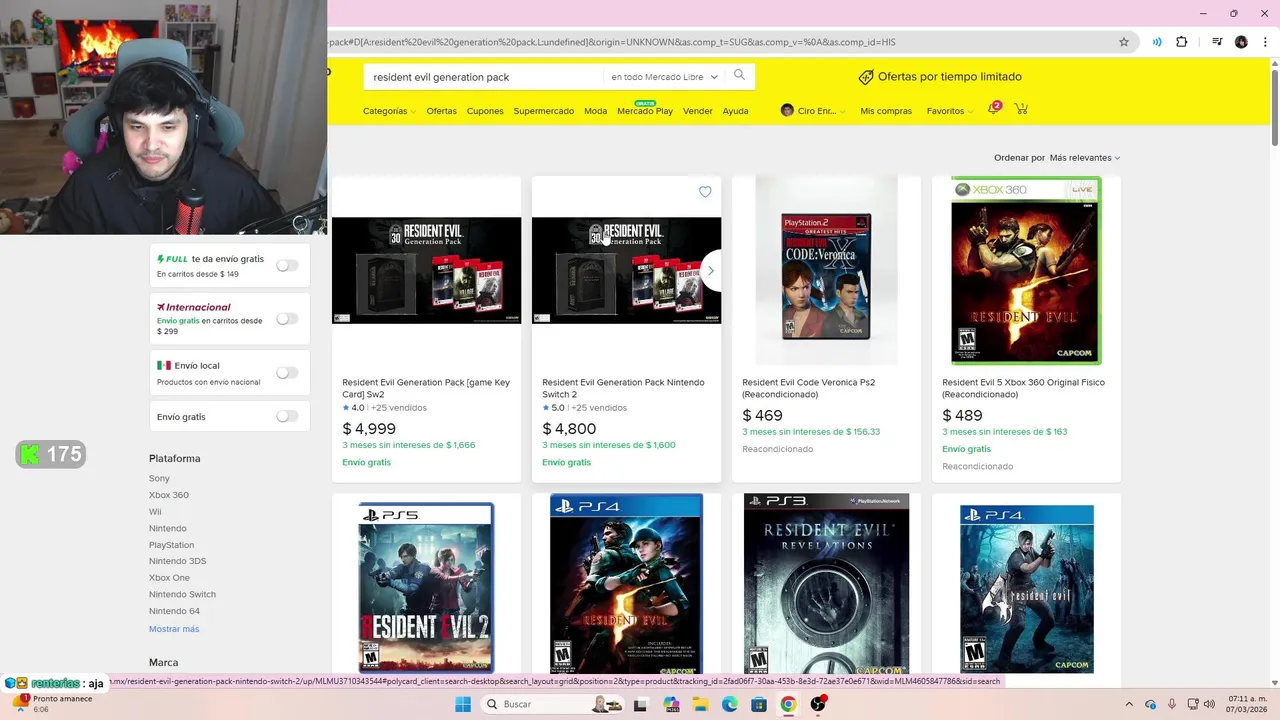Image resolution: width=1280 pixels, height=720 pixels.
Task: Open Microsoft Store from the taskbar
Action: coord(759,704)
